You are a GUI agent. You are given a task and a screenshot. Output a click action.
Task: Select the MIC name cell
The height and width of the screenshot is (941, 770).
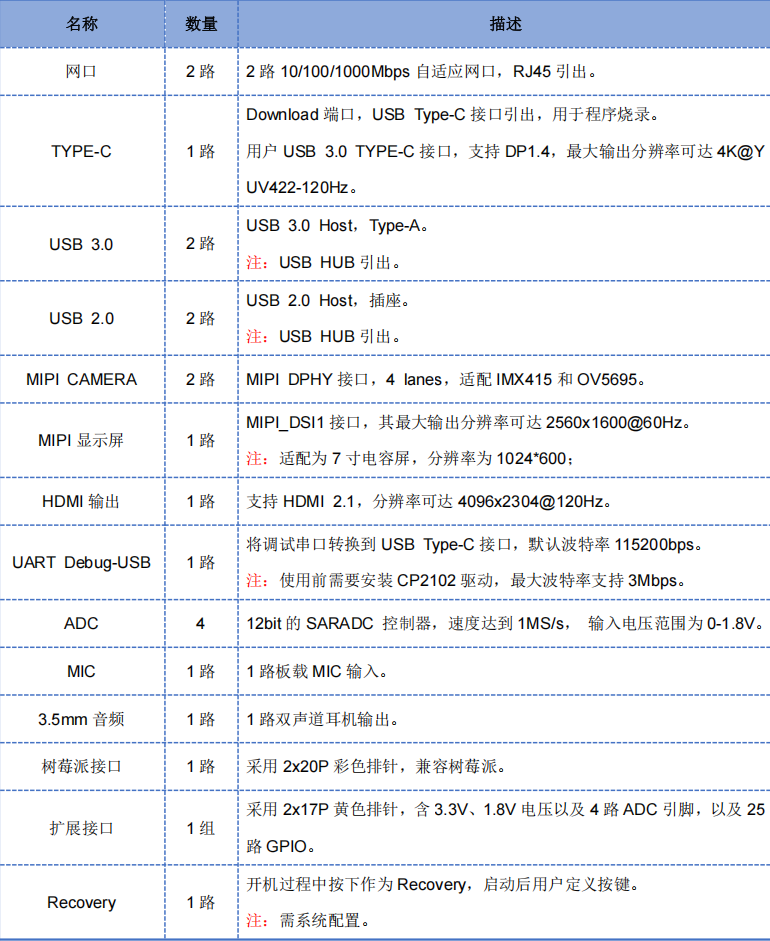pyautogui.click(x=82, y=671)
